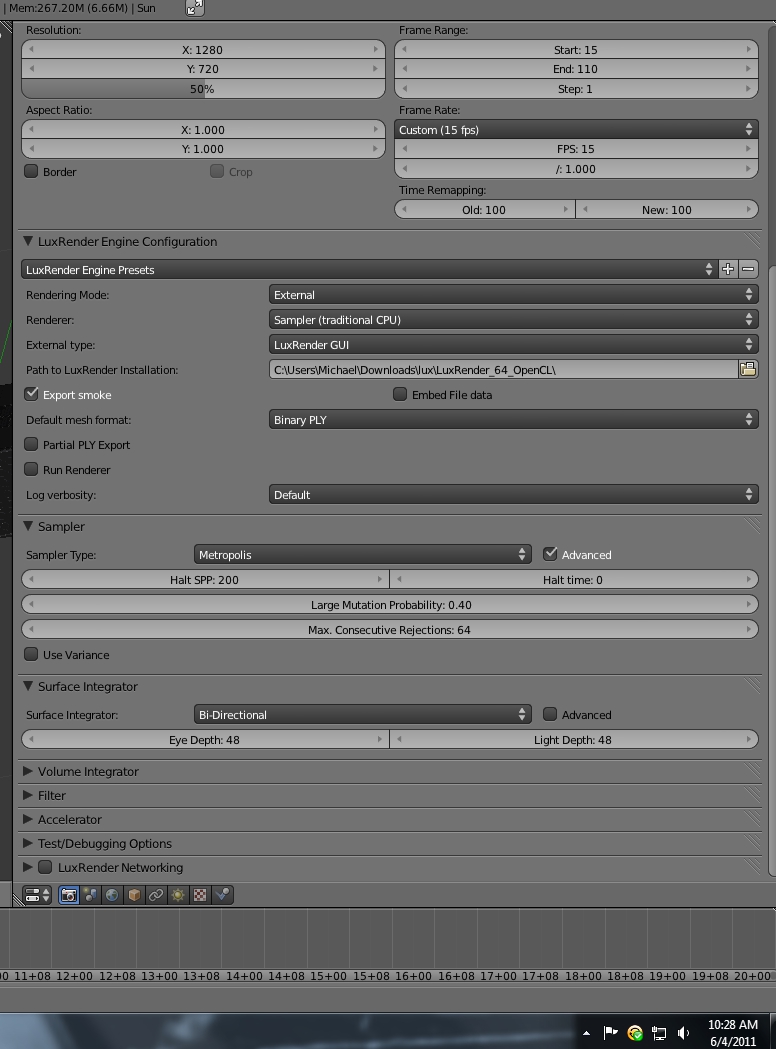The width and height of the screenshot is (776, 1049).
Task: Open the Texture properties checker icon
Action: (200, 894)
